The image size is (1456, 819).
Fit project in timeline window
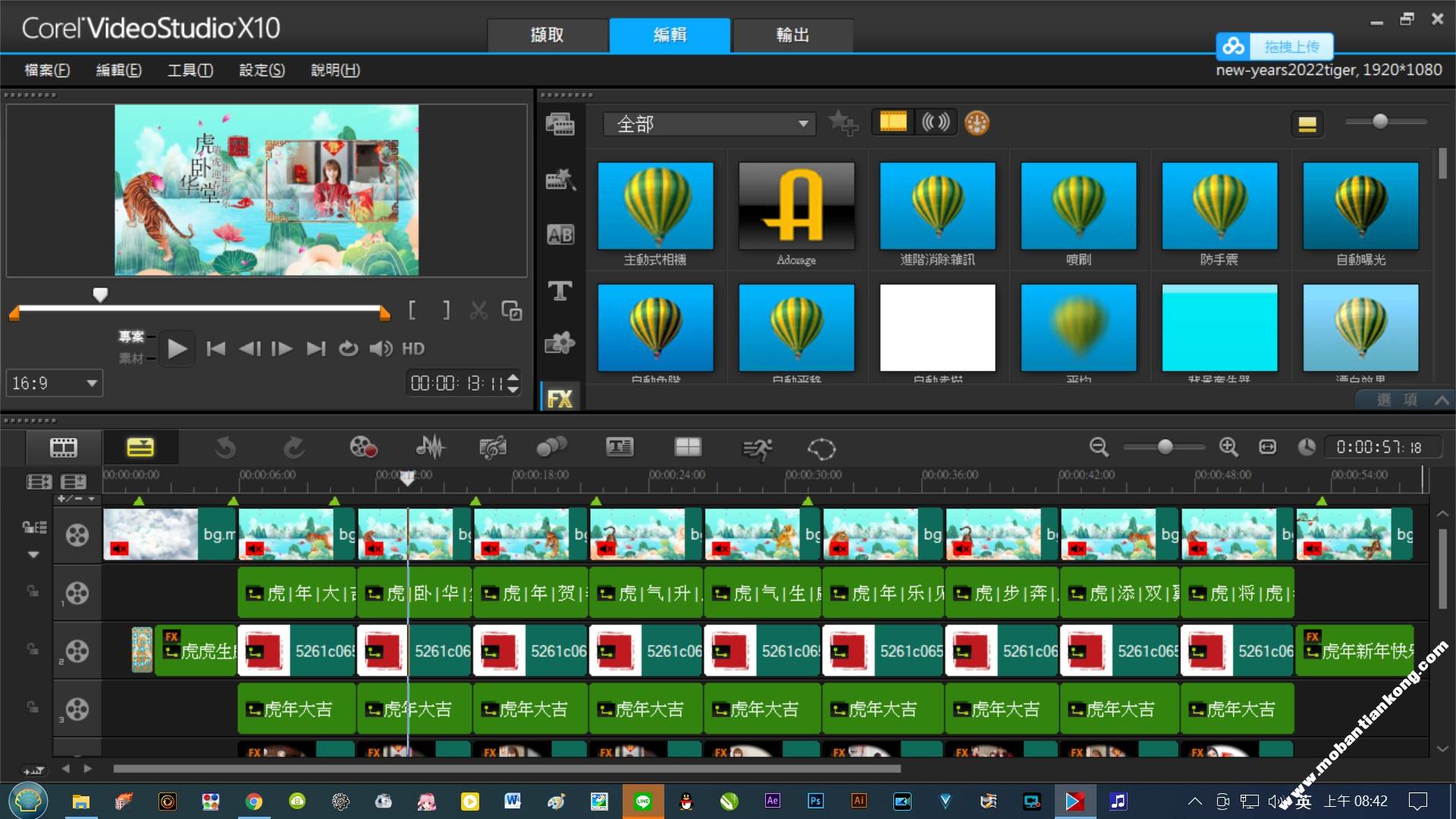point(1268,447)
